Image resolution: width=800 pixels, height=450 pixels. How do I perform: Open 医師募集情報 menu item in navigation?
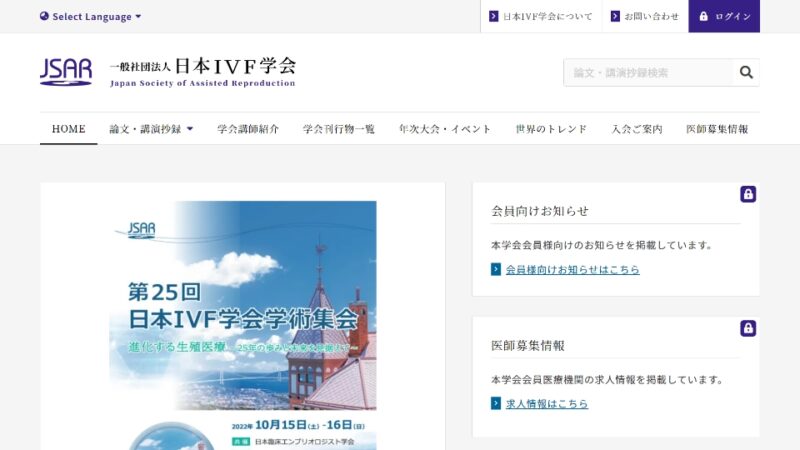(x=717, y=129)
